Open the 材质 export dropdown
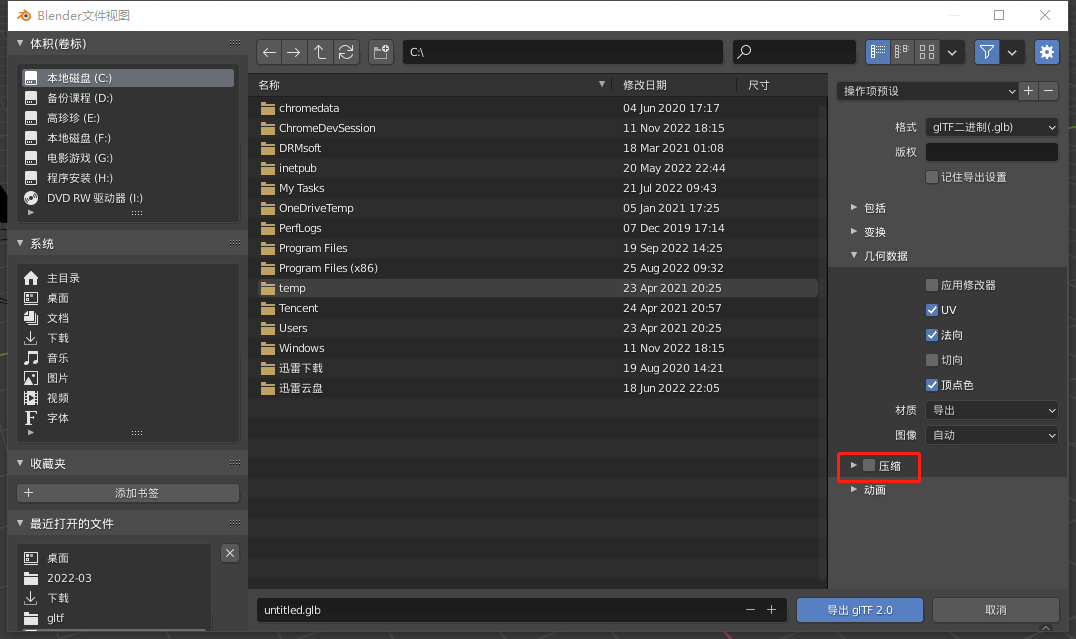 point(991,410)
